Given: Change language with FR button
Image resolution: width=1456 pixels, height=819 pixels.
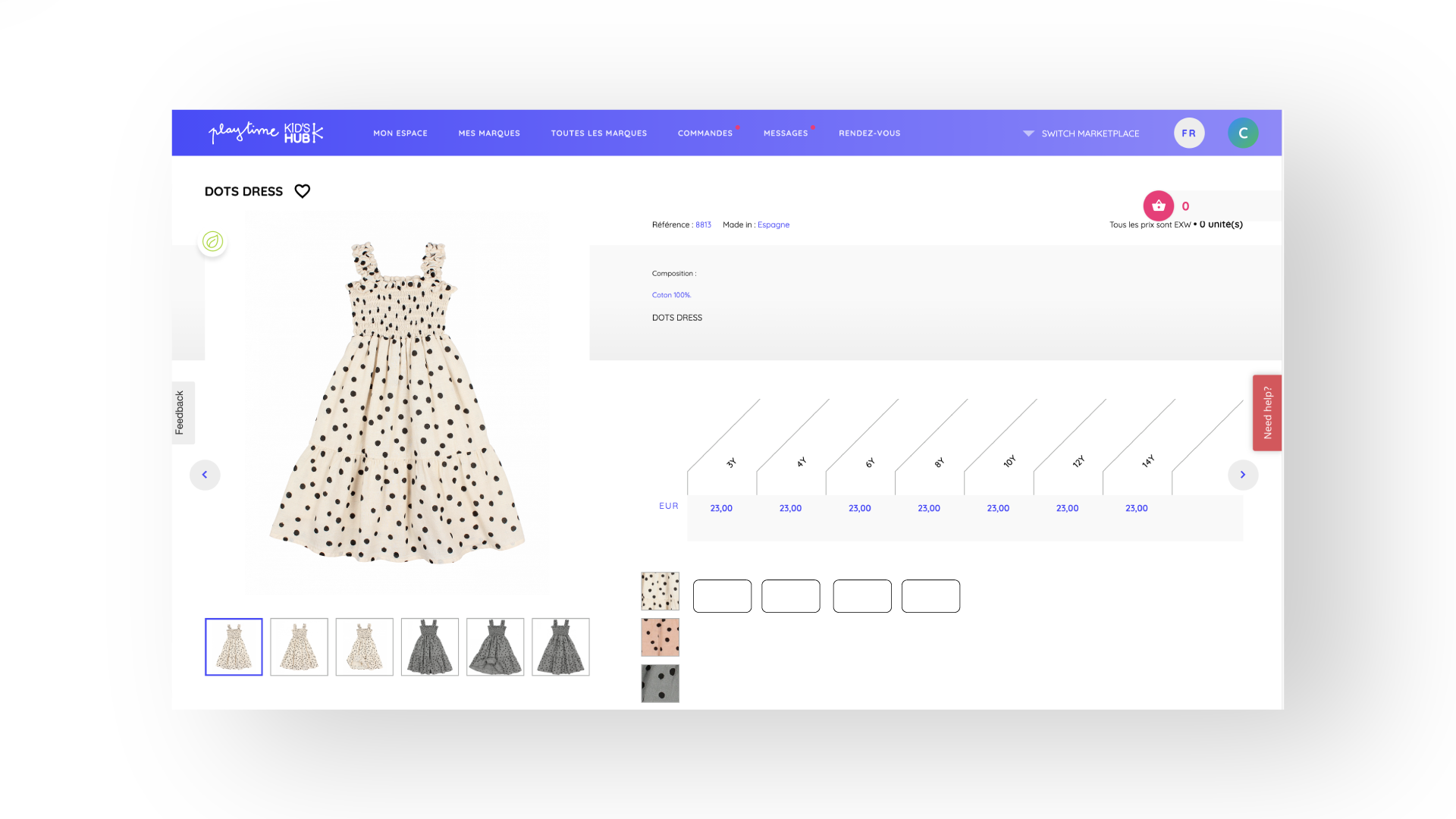Looking at the screenshot, I should point(1189,133).
